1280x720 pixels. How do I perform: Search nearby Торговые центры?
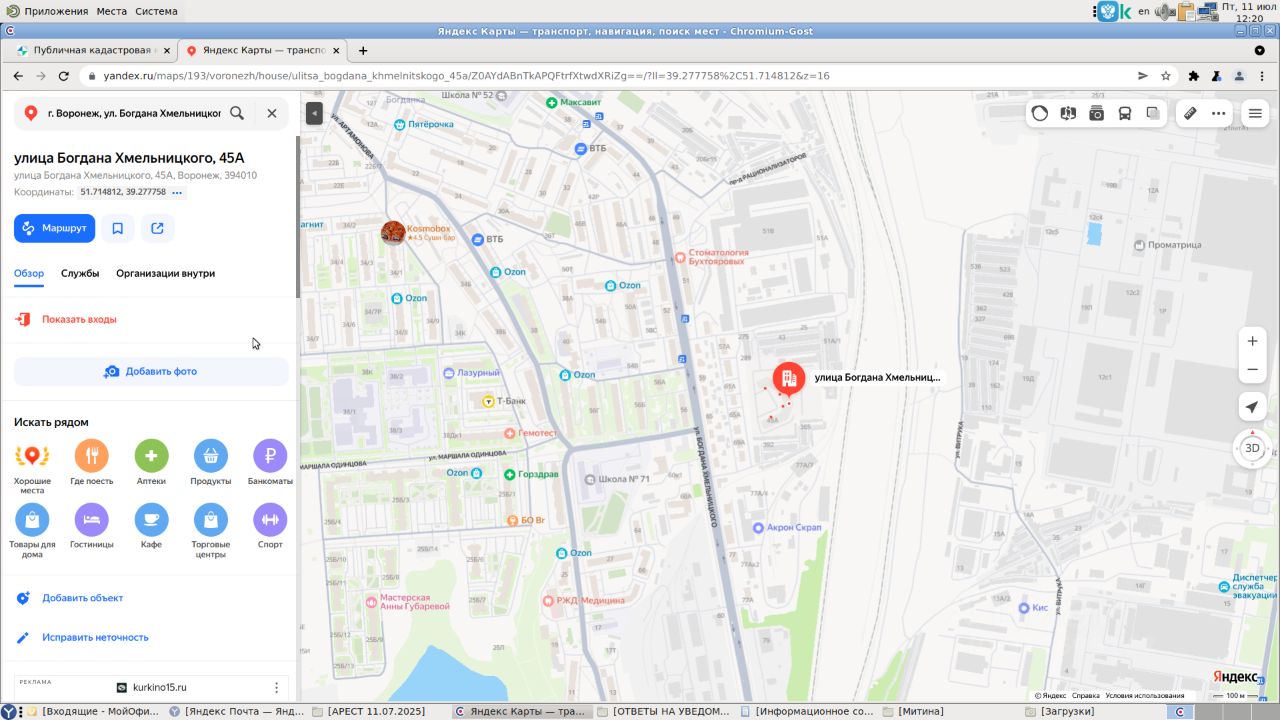coord(211,520)
